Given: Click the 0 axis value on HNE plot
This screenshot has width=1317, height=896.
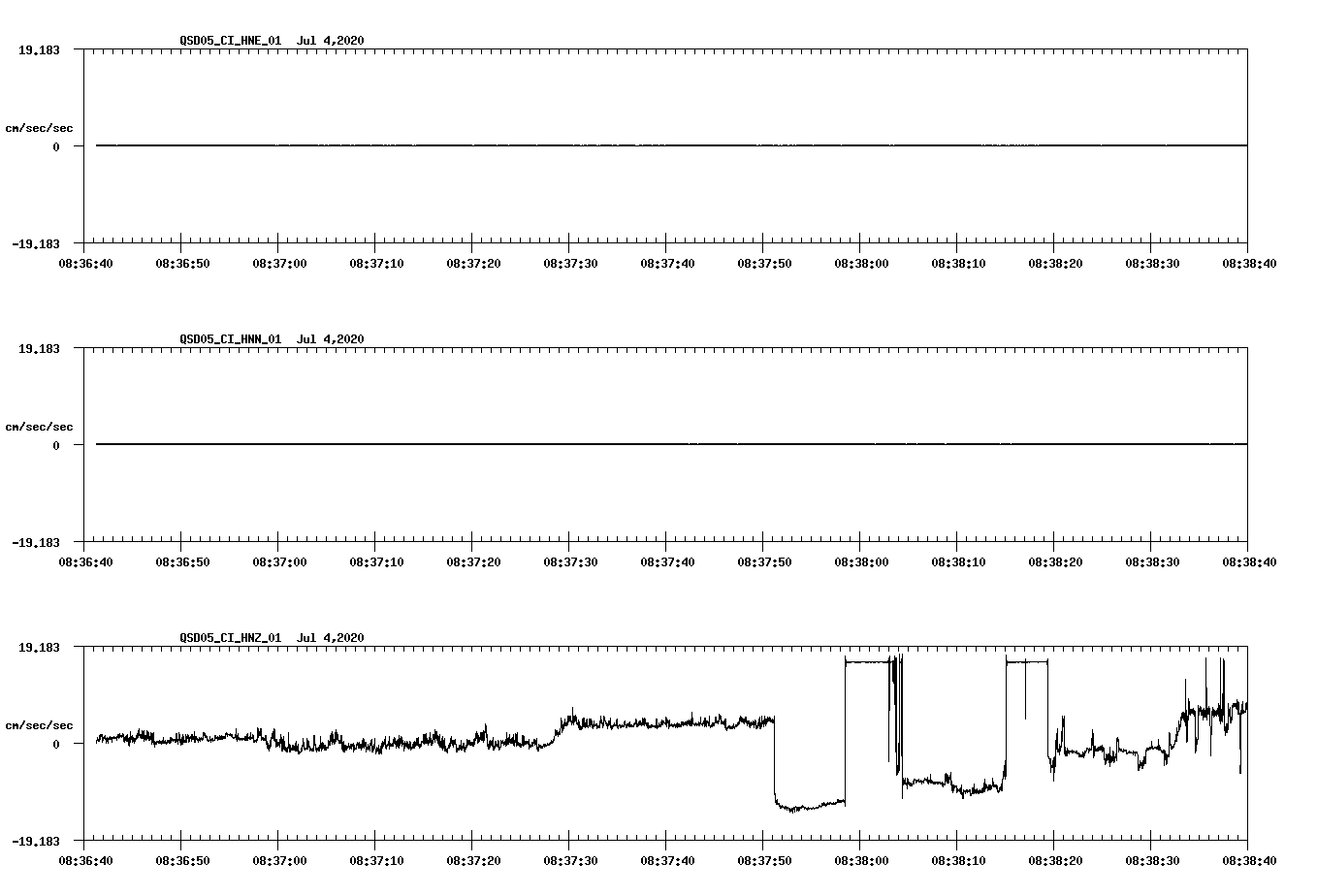Looking at the screenshot, I should [56, 146].
